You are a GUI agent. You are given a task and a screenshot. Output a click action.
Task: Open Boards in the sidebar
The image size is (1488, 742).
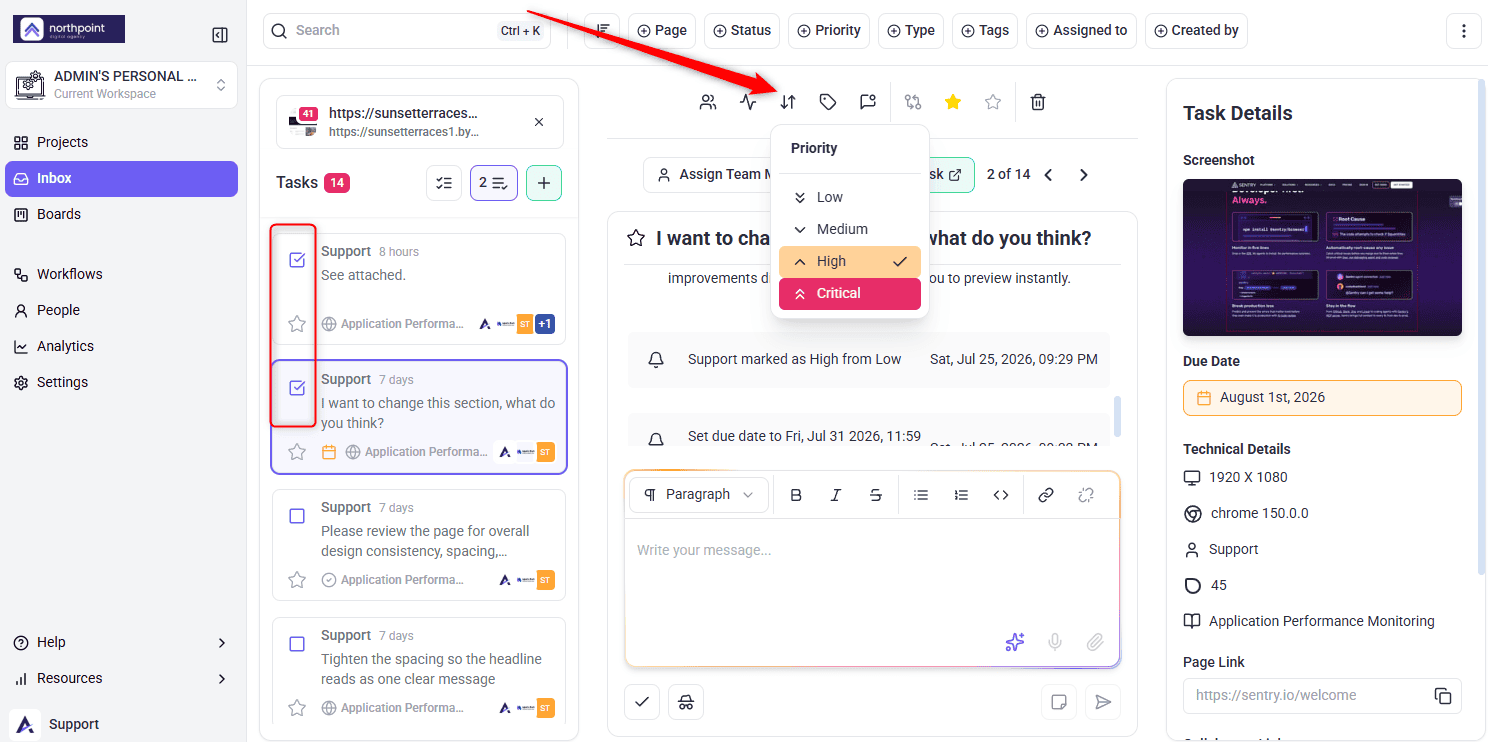click(x=121, y=214)
